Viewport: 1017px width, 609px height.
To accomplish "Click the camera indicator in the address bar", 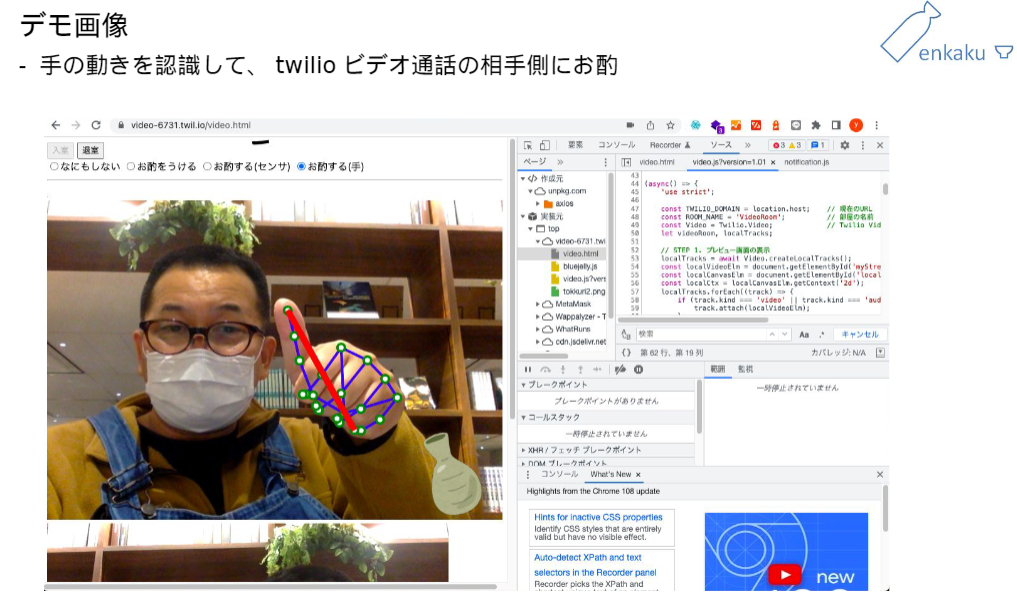I will tap(630, 125).
